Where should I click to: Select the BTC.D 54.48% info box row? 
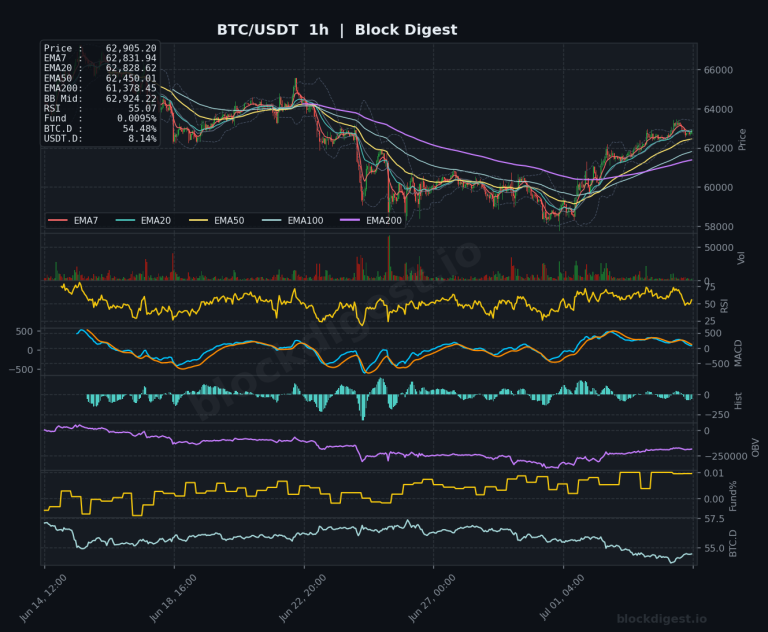(100, 129)
